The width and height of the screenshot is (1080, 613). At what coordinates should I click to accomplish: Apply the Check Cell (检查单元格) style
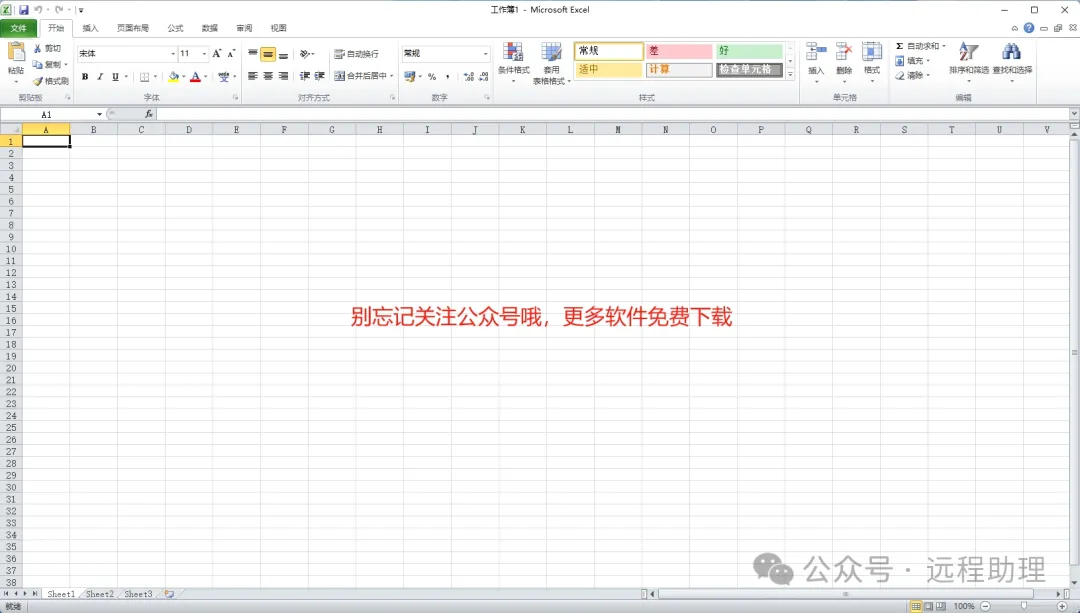click(x=749, y=70)
